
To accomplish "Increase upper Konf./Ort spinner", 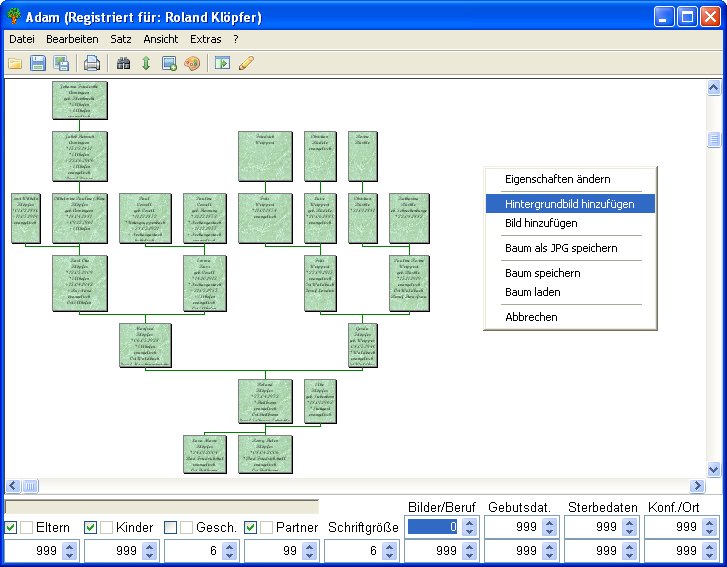I will click(x=709, y=522).
